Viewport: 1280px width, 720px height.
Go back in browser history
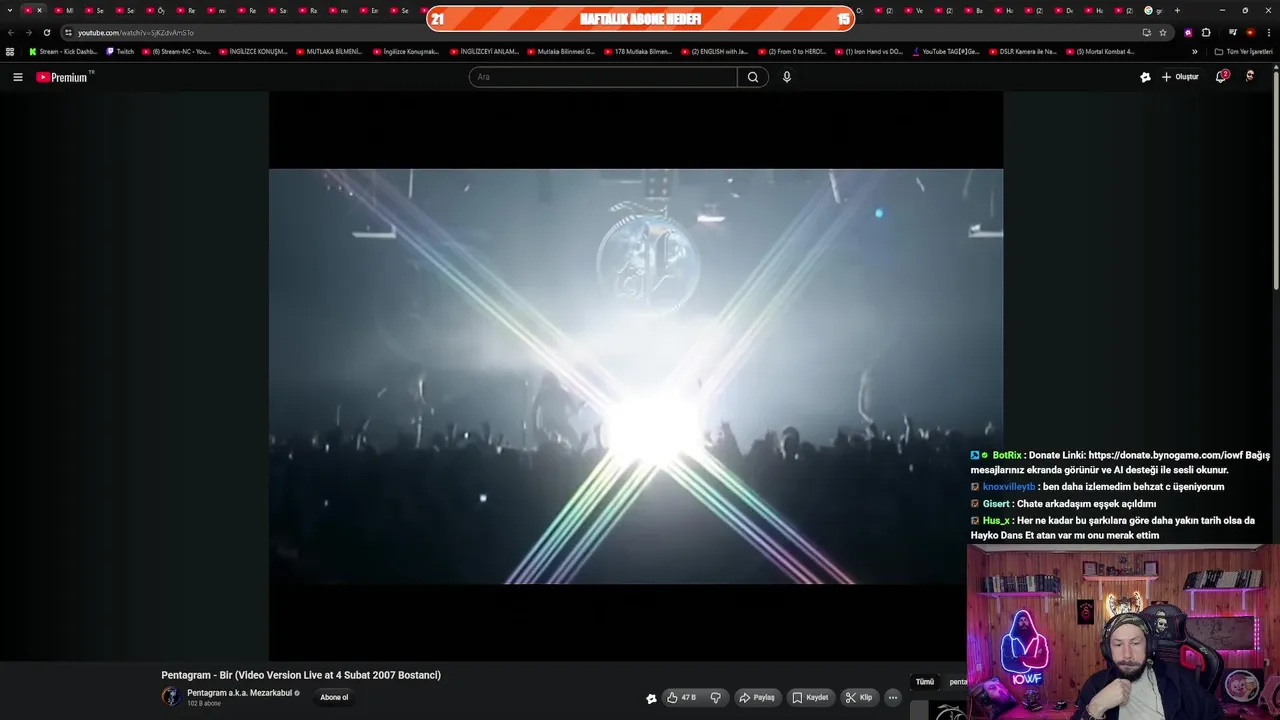pos(11,32)
